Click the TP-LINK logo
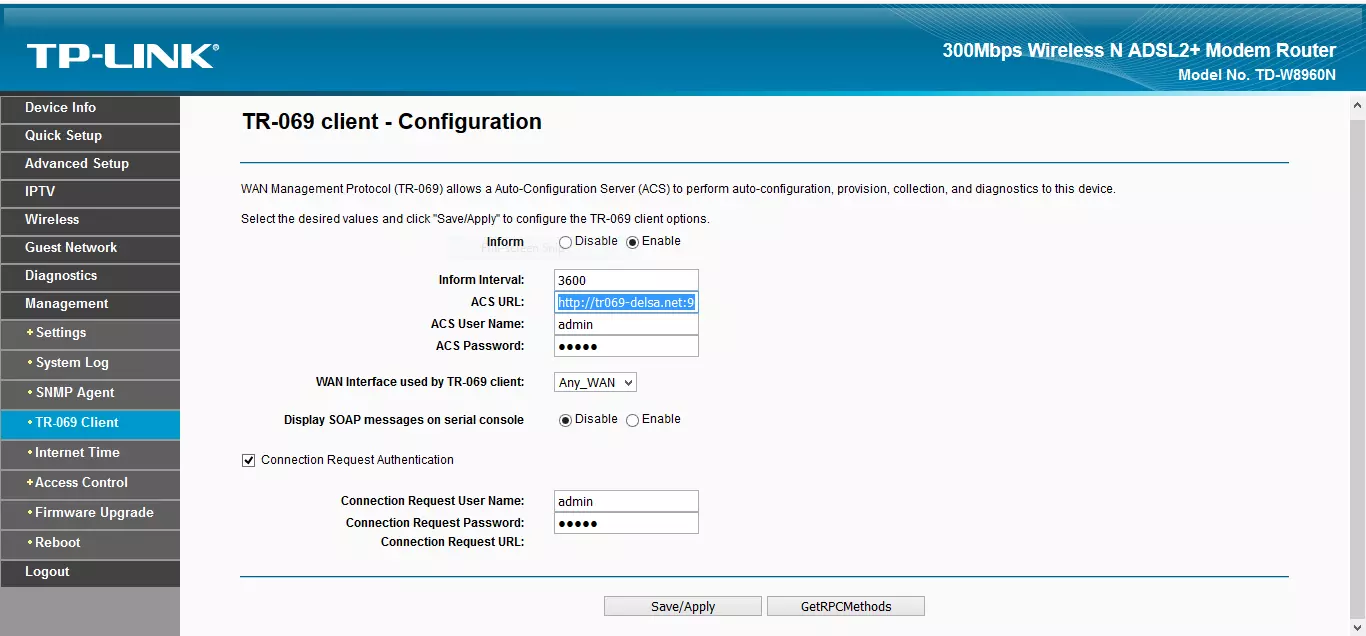The height and width of the screenshot is (636, 1366). 122,56
